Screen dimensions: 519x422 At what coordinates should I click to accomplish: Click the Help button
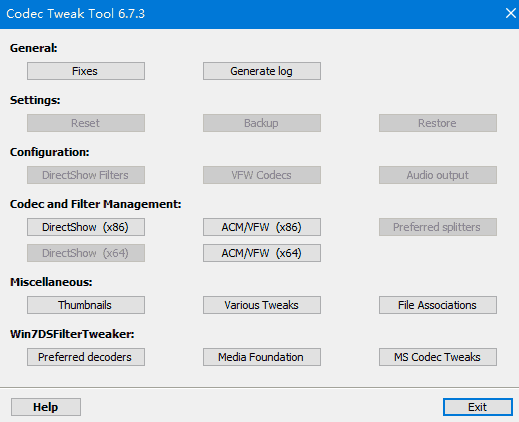click(x=46, y=407)
